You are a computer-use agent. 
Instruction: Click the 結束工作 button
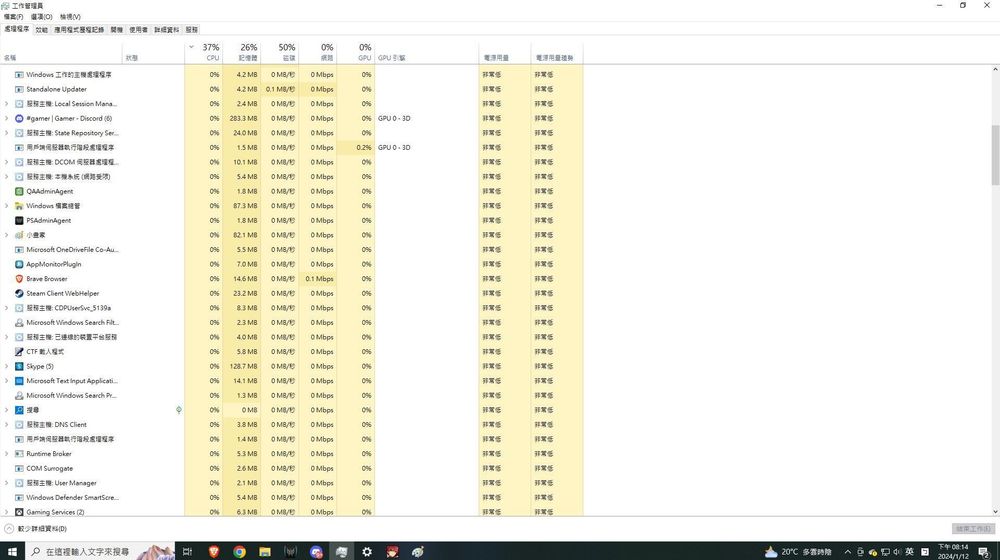tap(972, 528)
